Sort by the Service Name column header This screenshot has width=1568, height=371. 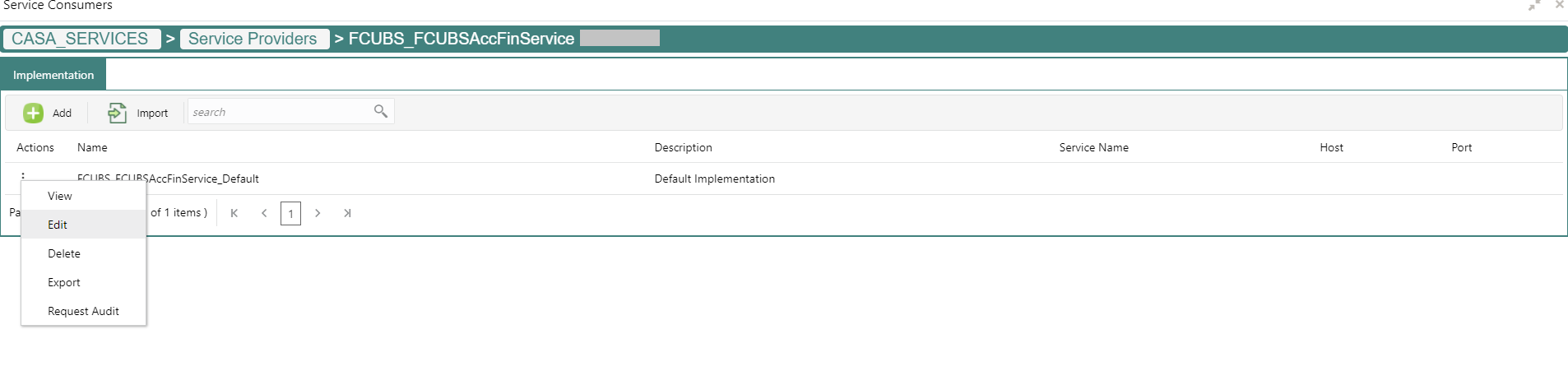point(1094,147)
